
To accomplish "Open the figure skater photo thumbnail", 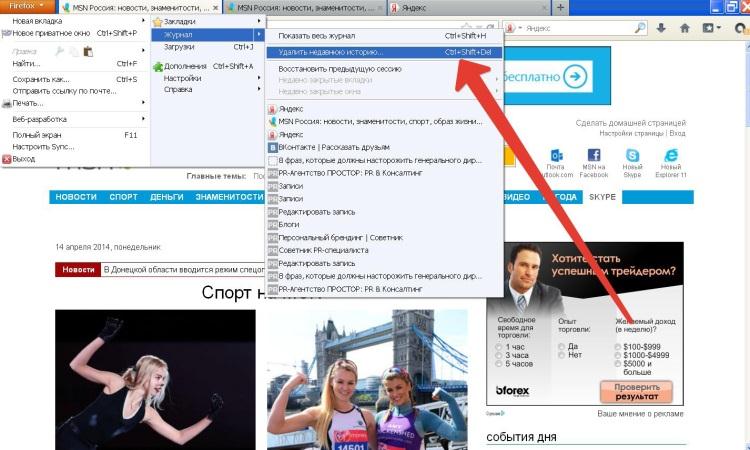I will [155, 380].
